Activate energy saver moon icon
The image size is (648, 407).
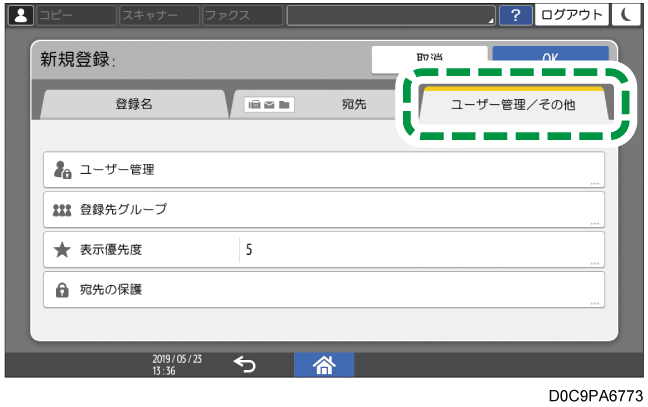point(626,15)
